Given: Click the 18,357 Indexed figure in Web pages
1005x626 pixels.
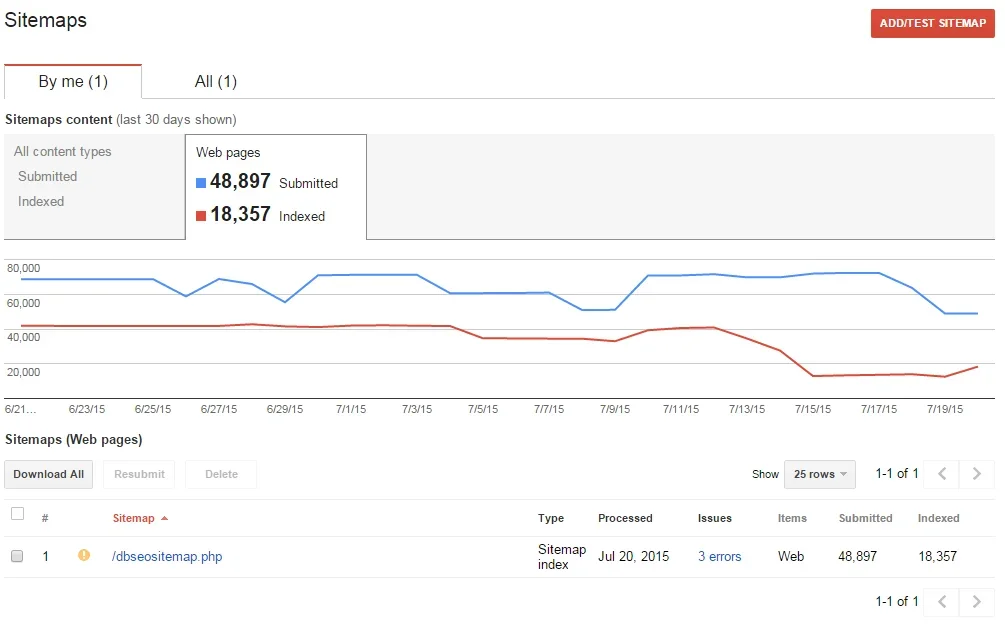Looking at the screenshot, I should (x=240, y=214).
